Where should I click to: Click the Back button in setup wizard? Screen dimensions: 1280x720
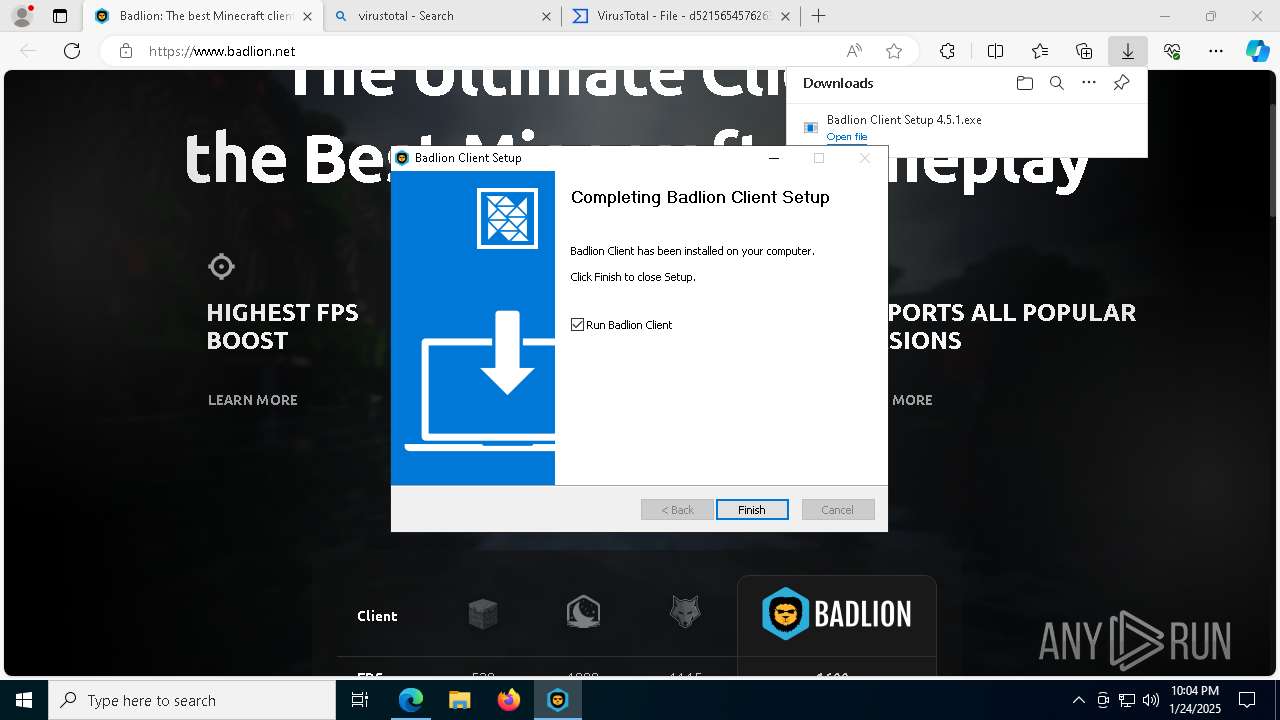tap(677, 510)
